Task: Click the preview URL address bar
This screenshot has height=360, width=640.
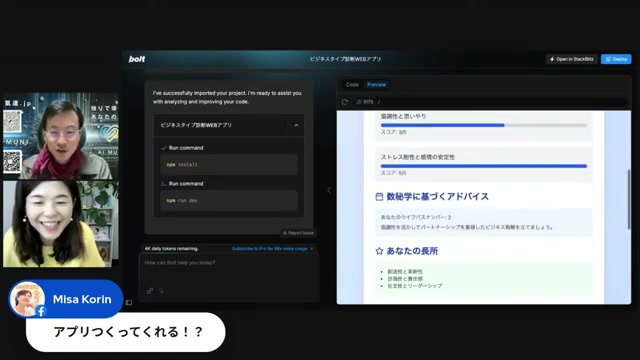Action: (490, 102)
